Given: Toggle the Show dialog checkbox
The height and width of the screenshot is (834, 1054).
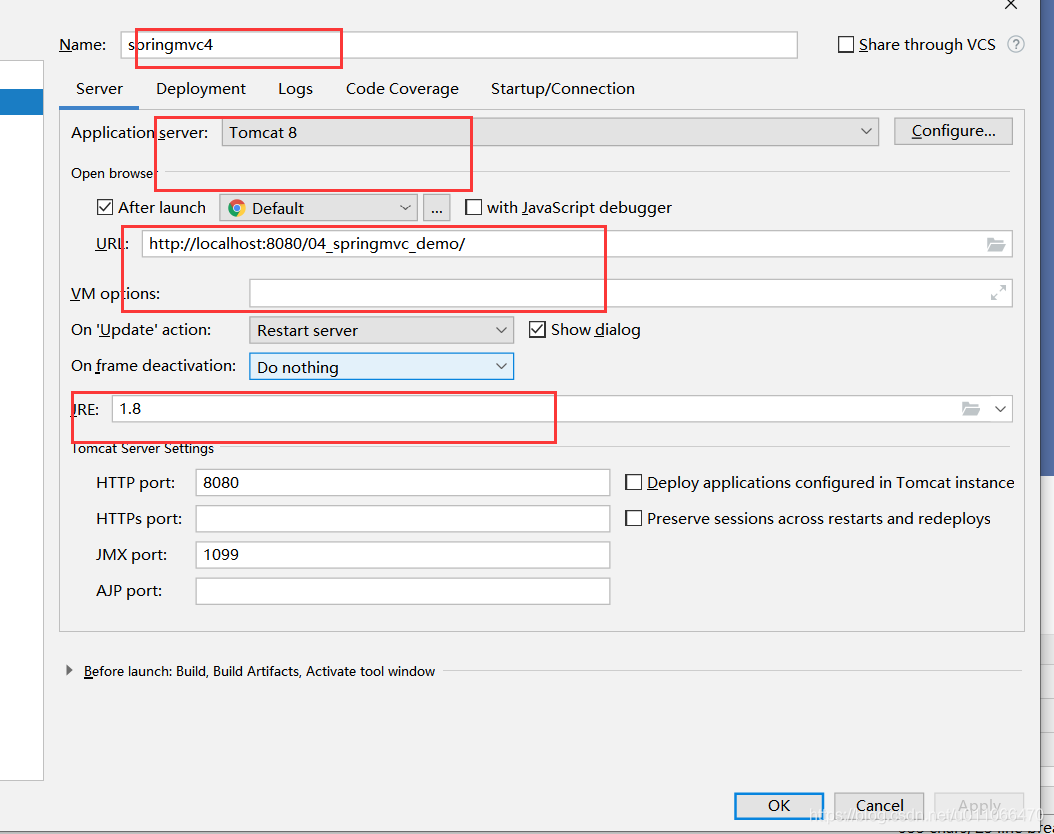Looking at the screenshot, I should pos(537,329).
